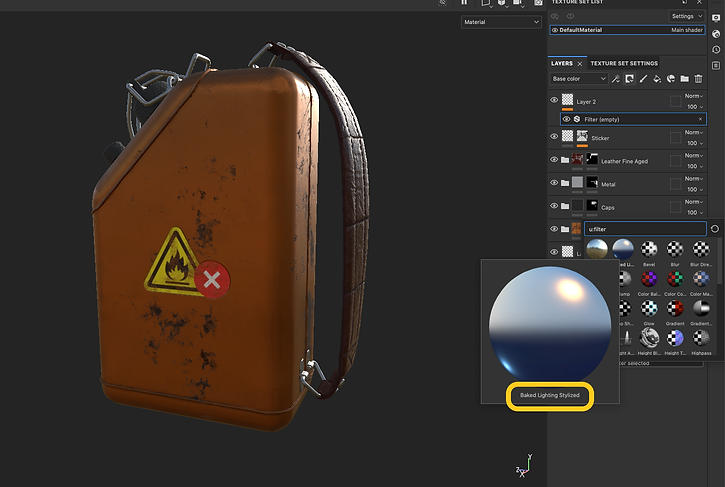Click the Substance filter icon beside Filter (empty)
The width and height of the screenshot is (725, 487).
pos(577,119)
